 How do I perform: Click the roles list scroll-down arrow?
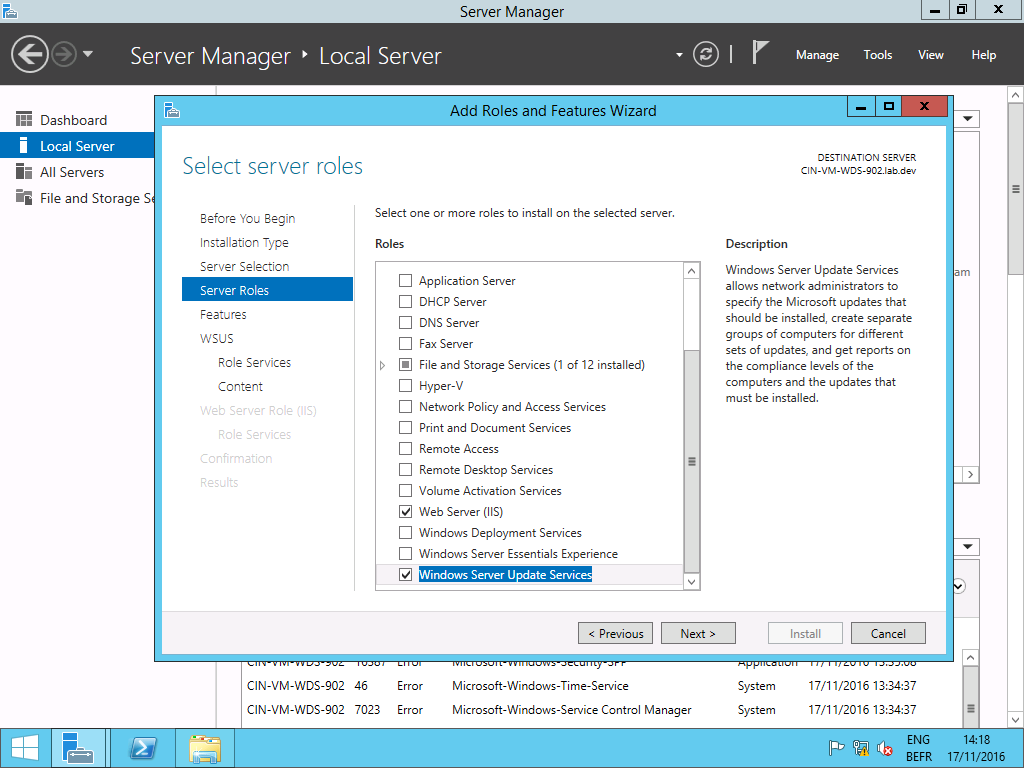(x=692, y=581)
